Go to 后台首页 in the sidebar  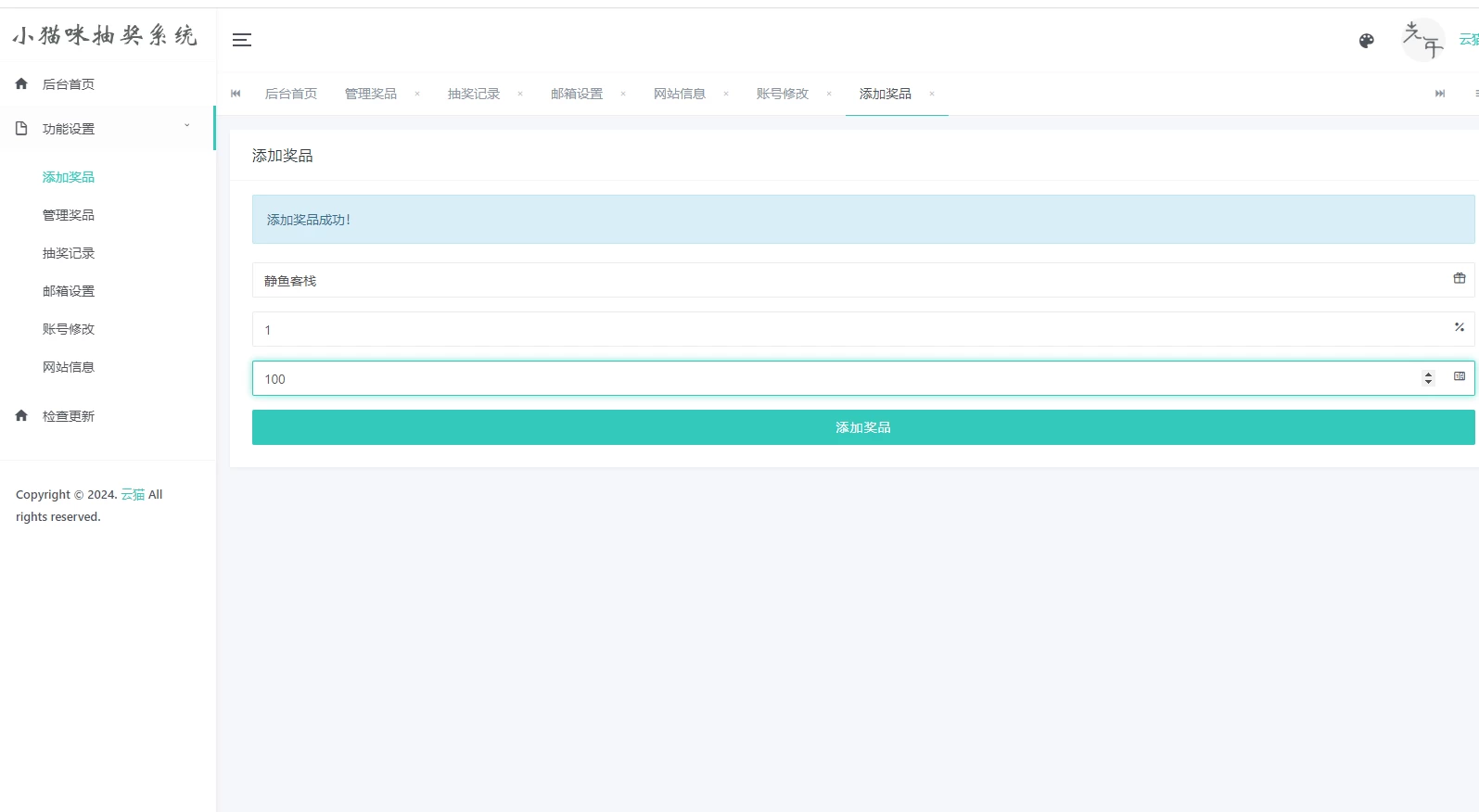click(x=69, y=84)
